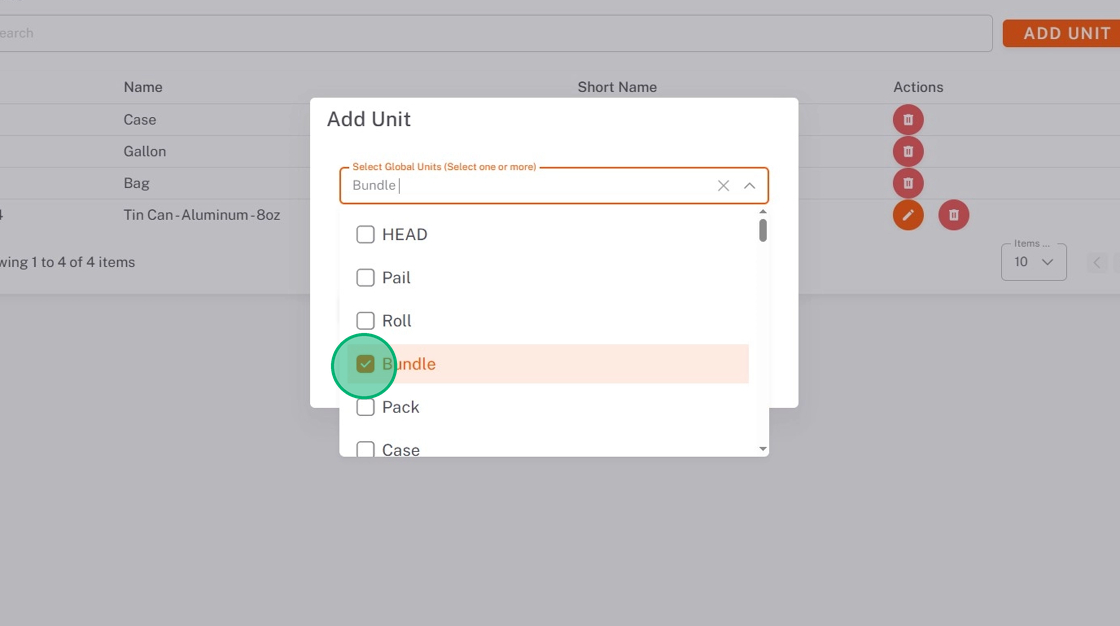This screenshot has width=1120, height=626.
Task: Click the Global Units text input
Action: tap(530, 186)
